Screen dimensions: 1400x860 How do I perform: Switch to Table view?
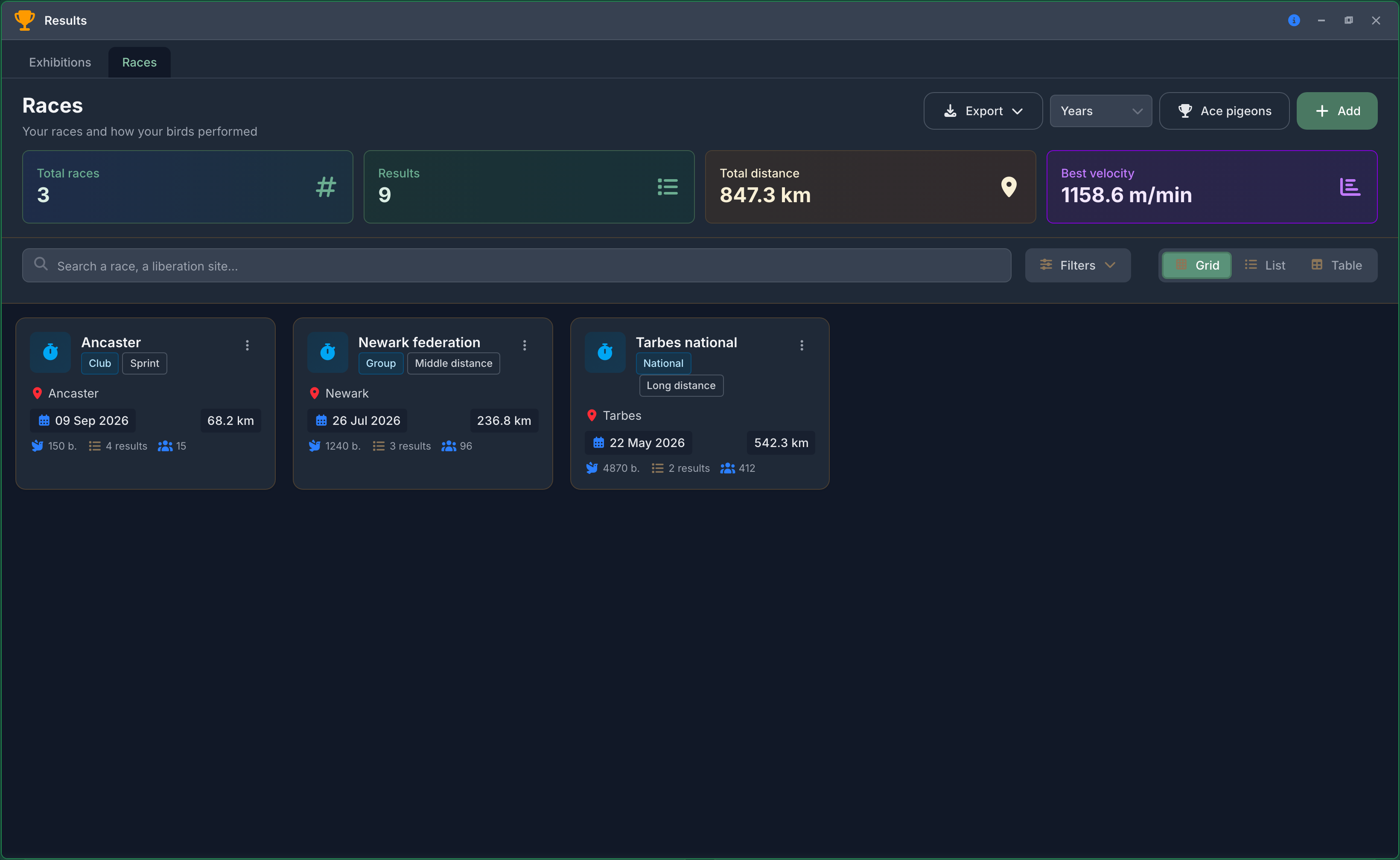1336,265
